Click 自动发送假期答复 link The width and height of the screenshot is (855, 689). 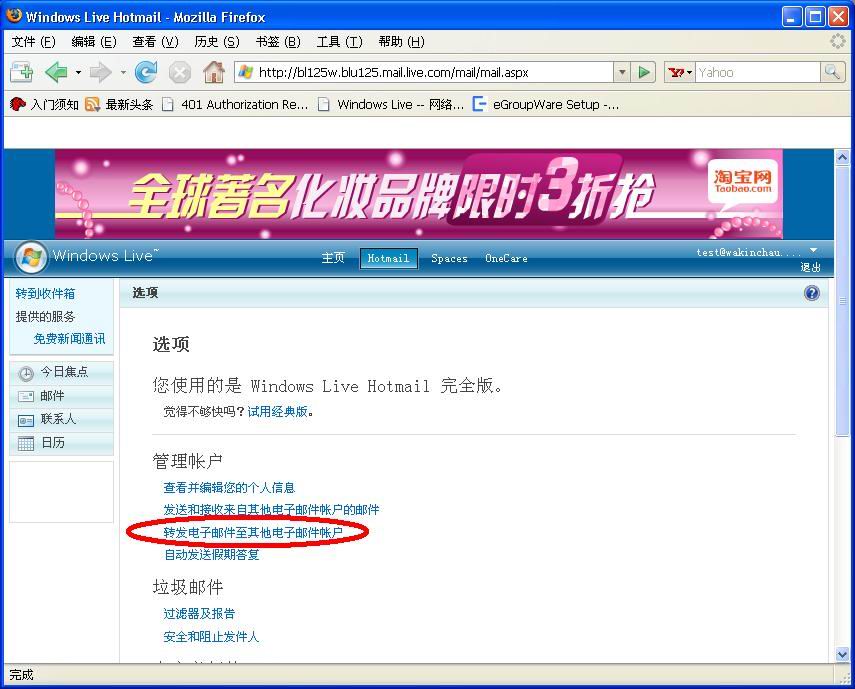click(212, 555)
